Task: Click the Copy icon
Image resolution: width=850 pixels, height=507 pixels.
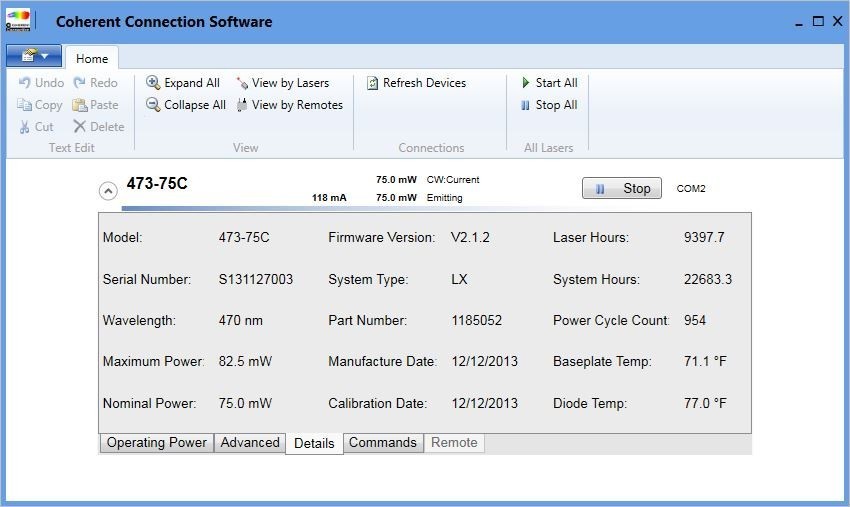Action: (x=24, y=105)
